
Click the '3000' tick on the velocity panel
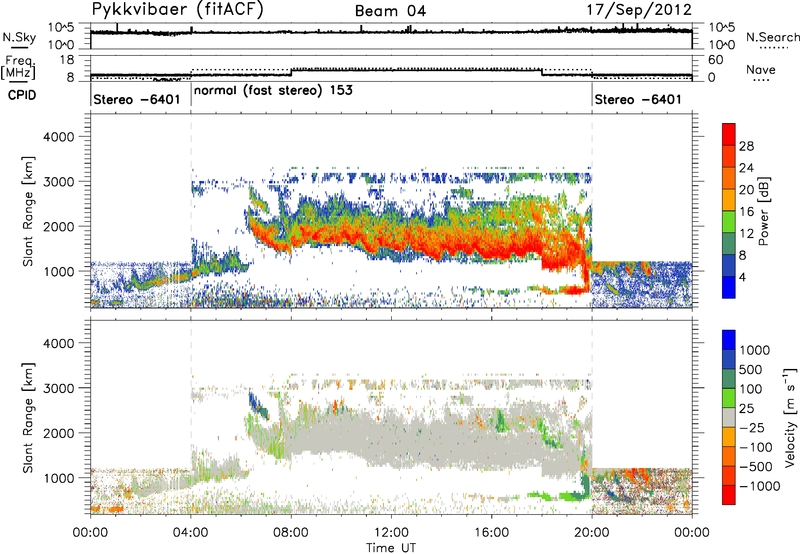pyautogui.click(x=59, y=388)
